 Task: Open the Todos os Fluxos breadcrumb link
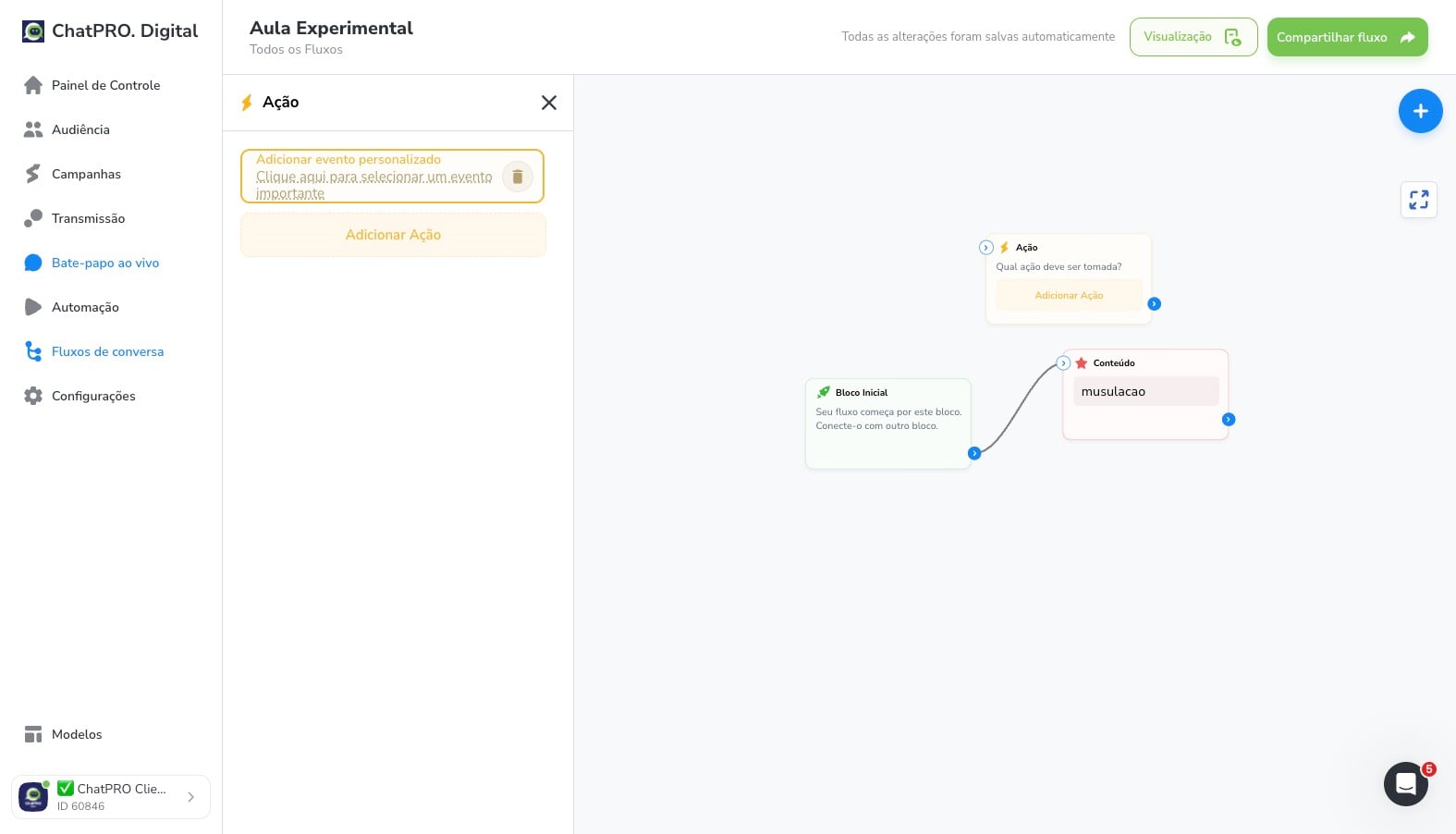point(296,50)
